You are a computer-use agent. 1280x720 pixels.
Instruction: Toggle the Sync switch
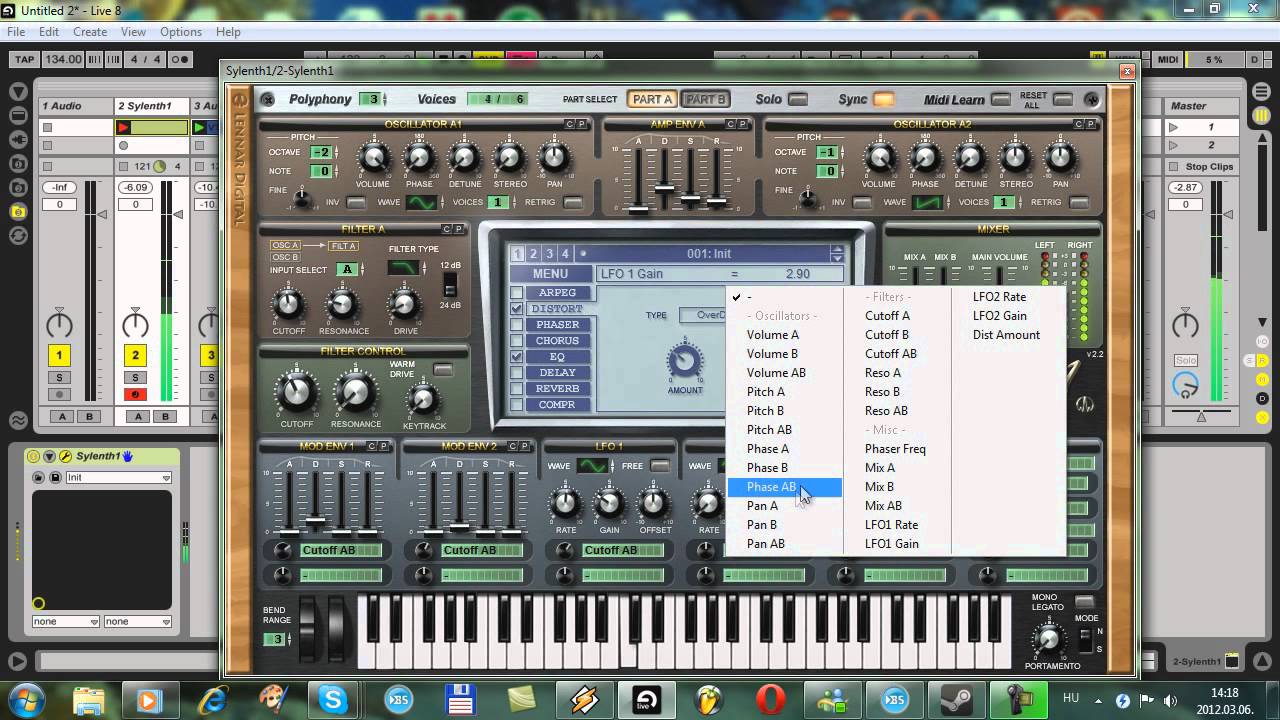(884, 99)
